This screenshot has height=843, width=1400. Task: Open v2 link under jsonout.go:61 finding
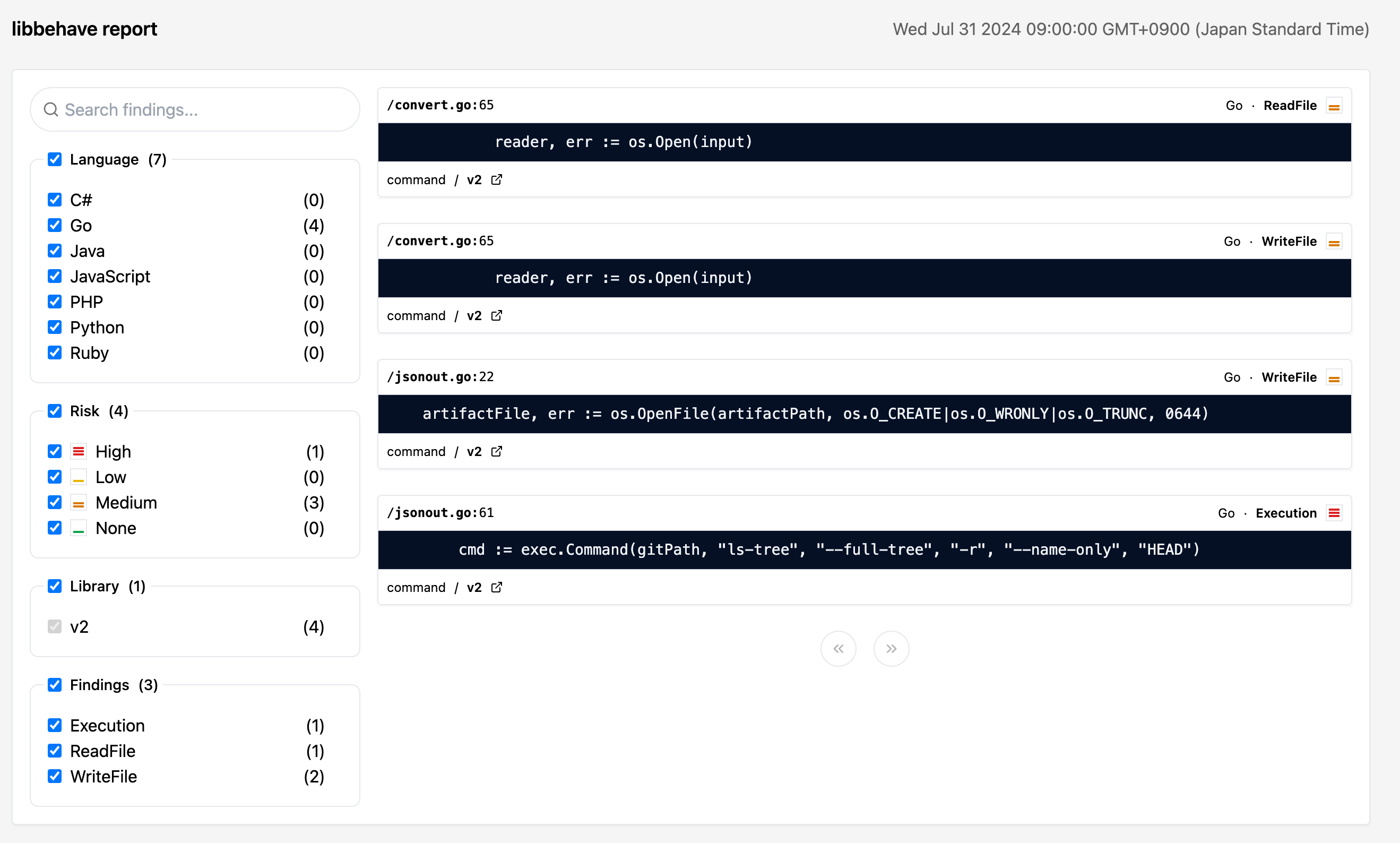(x=474, y=587)
